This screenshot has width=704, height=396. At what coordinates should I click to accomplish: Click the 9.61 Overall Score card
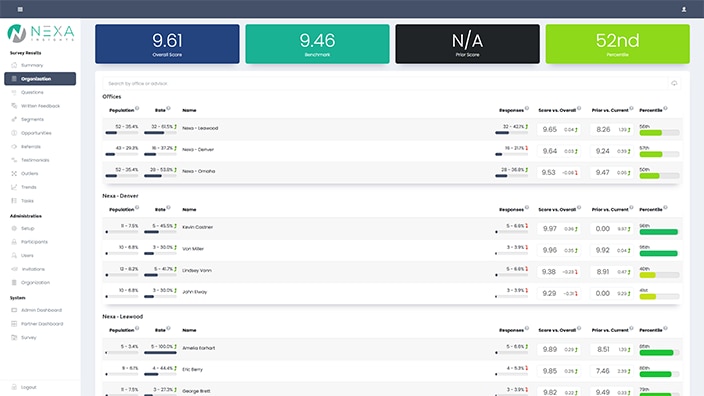click(x=167, y=44)
